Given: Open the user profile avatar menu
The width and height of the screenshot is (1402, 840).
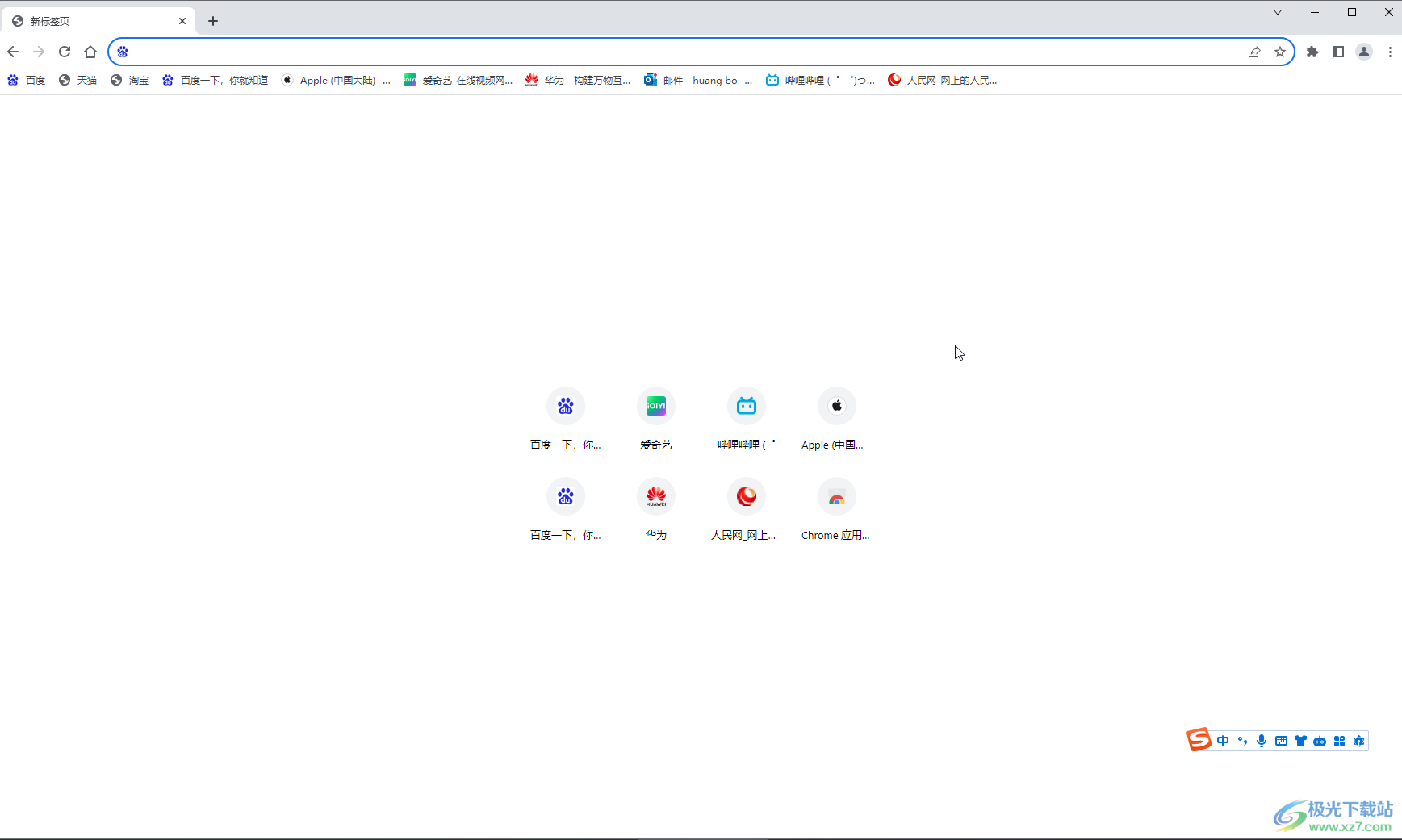Looking at the screenshot, I should coord(1364,52).
